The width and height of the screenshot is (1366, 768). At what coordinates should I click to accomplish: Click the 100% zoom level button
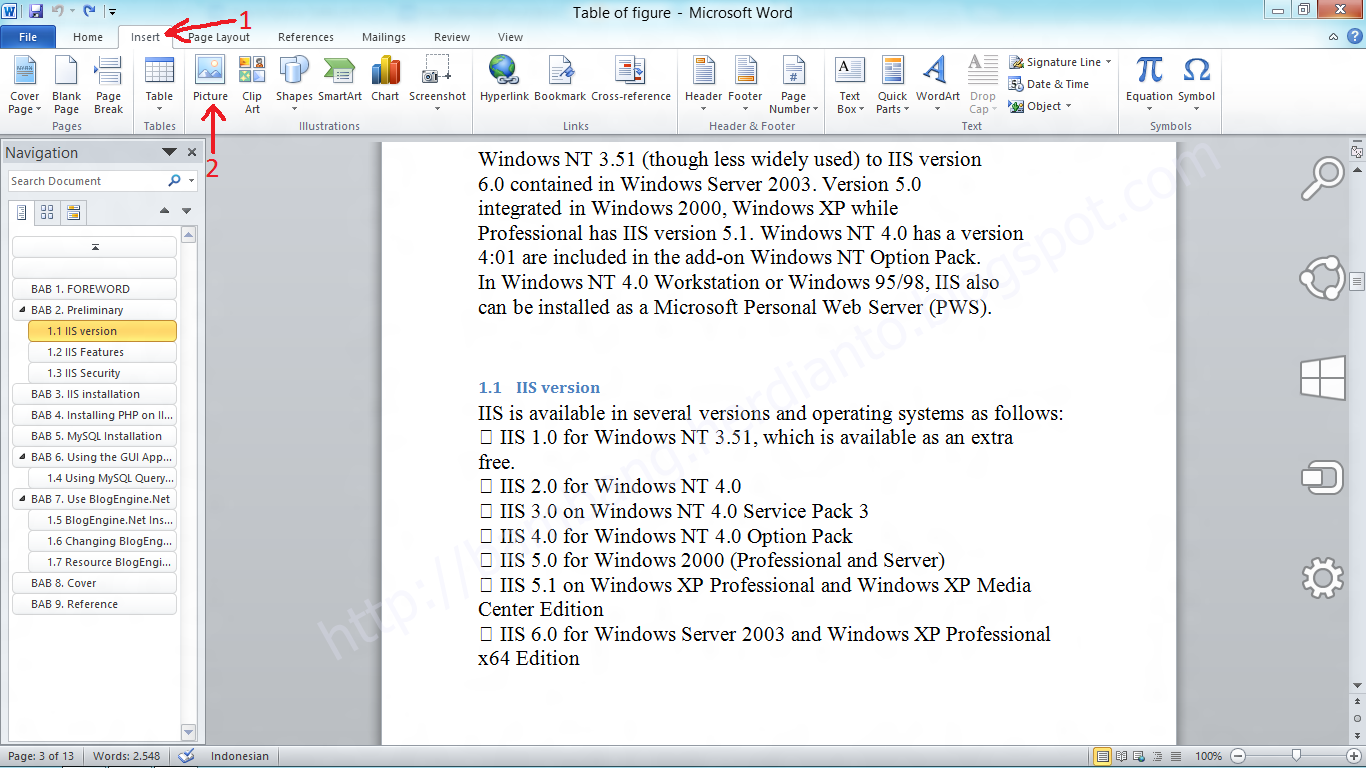point(1209,756)
